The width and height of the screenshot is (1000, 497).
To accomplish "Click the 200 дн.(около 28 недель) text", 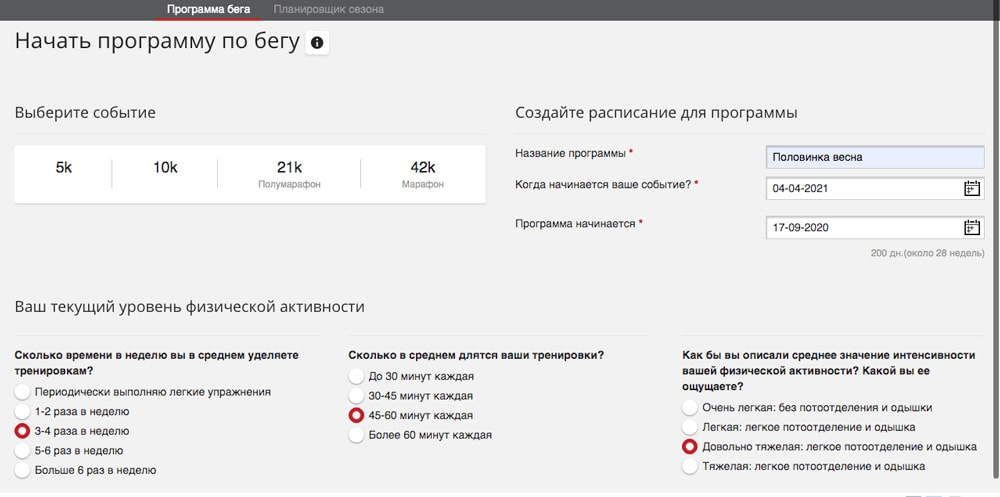I will pos(927,253).
